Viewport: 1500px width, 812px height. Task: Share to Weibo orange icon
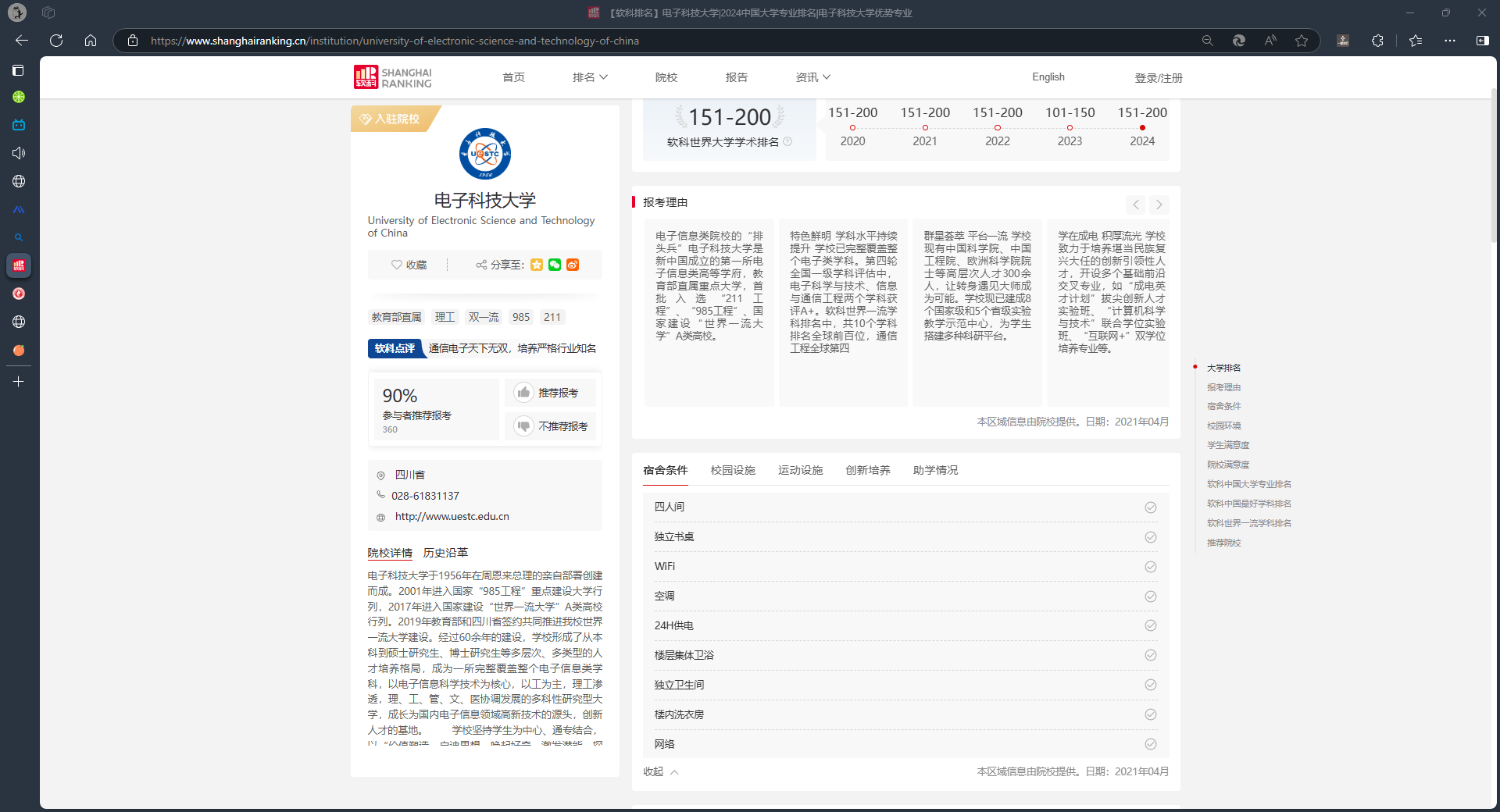pyautogui.click(x=573, y=265)
